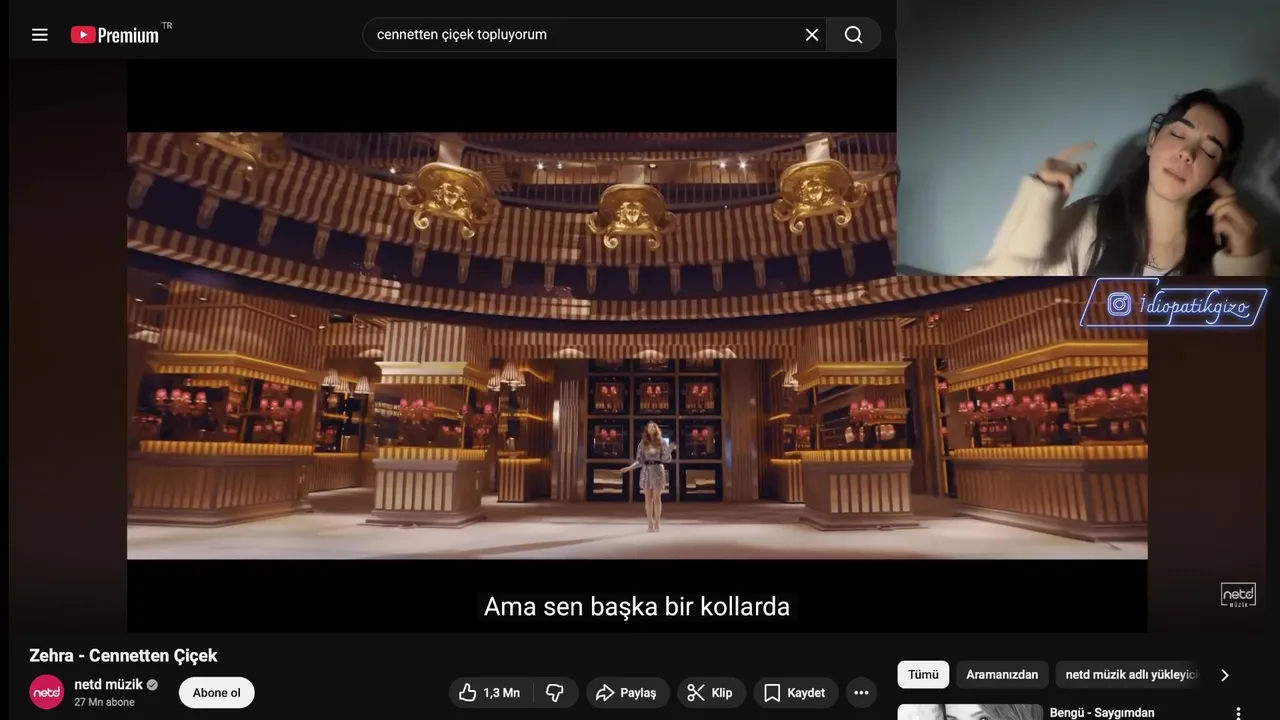Open netd müzik channel name link
The height and width of the screenshot is (720, 1280).
109,685
